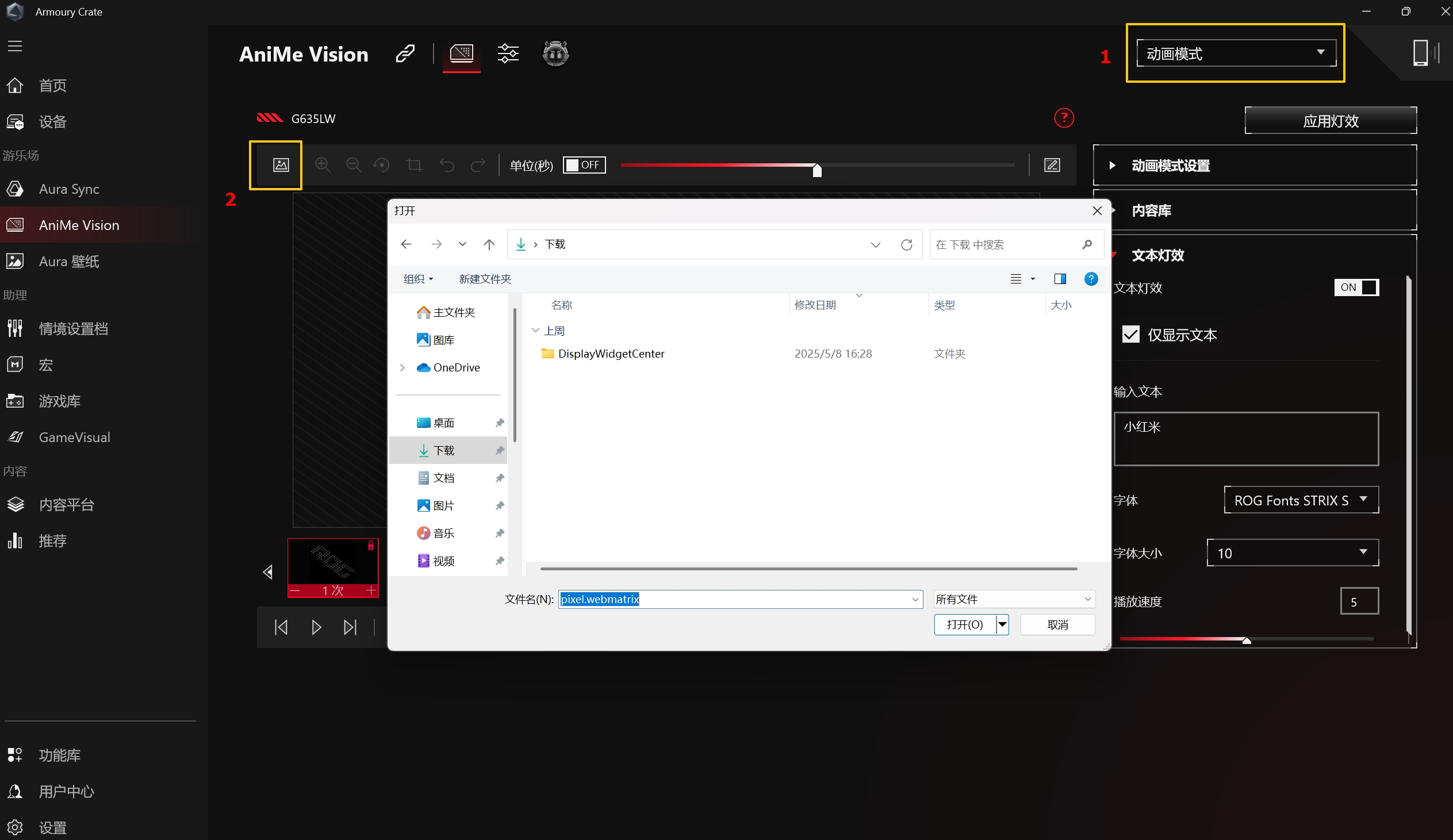Expand OneDrive in navigation tree

(x=402, y=367)
